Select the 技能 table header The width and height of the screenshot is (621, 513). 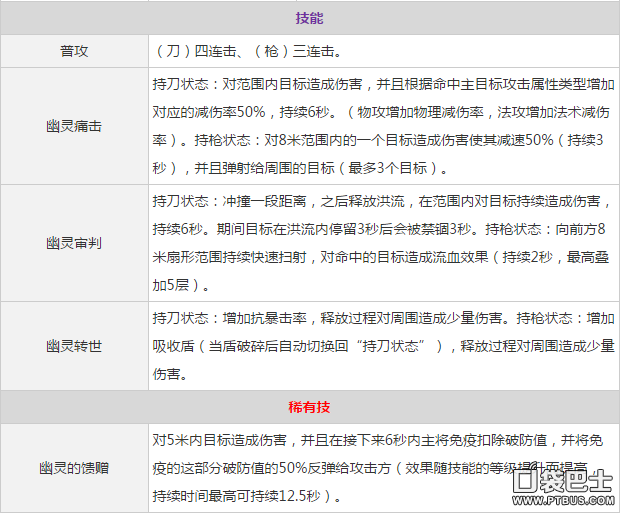tap(310, 18)
